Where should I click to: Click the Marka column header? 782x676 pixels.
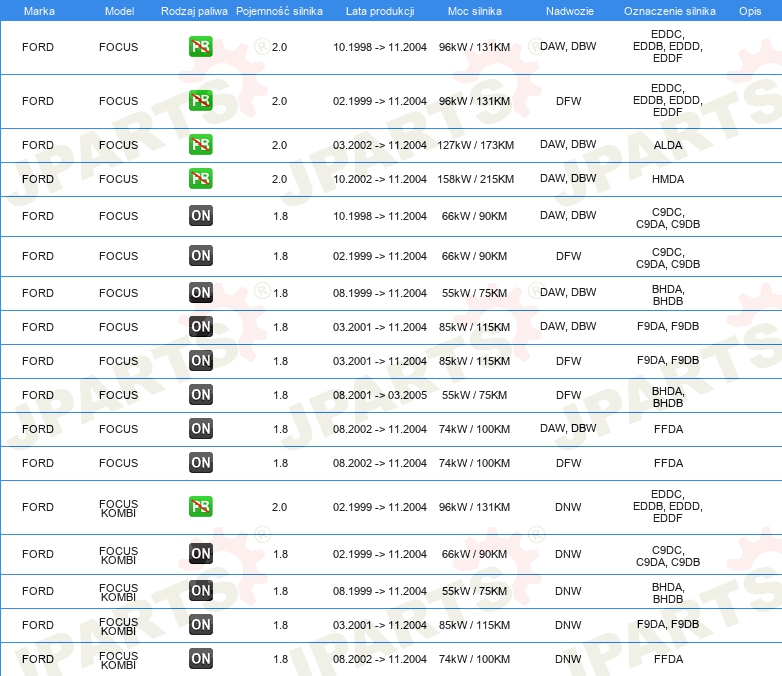39,11
